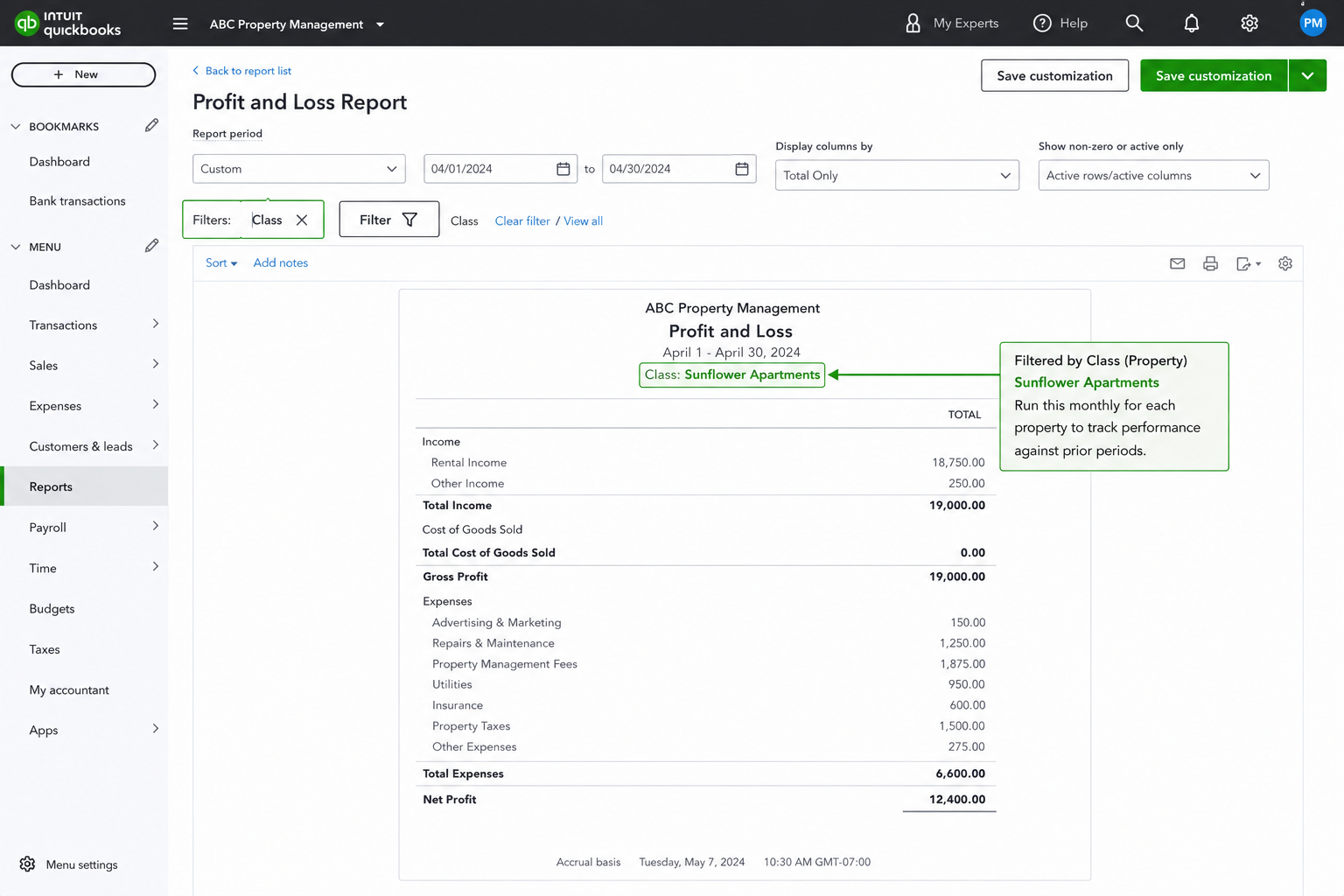View notifications bell
Image resolution: width=1344 pixels, height=896 pixels.
coord(1192,24)
